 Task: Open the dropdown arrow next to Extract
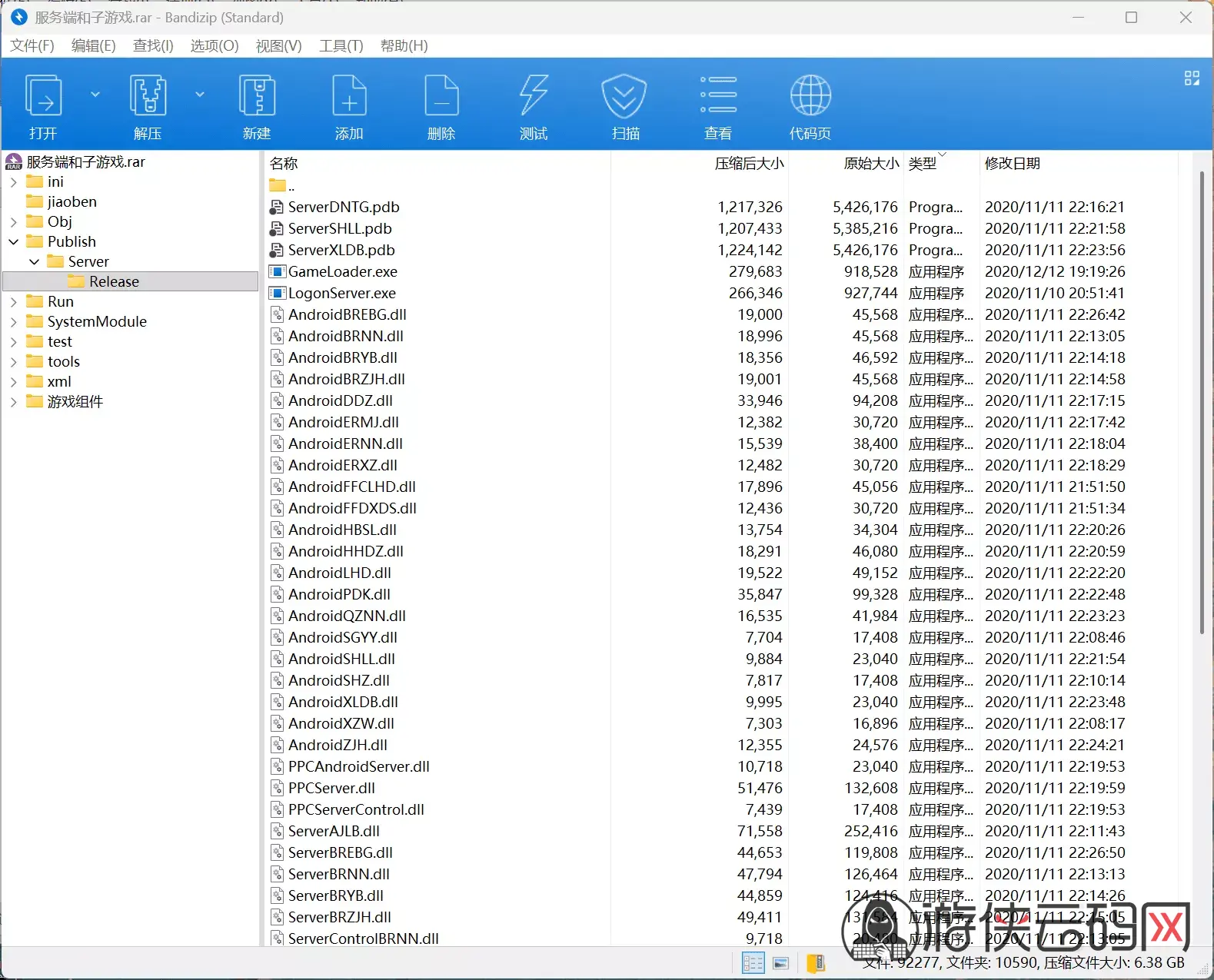point(200,95)
